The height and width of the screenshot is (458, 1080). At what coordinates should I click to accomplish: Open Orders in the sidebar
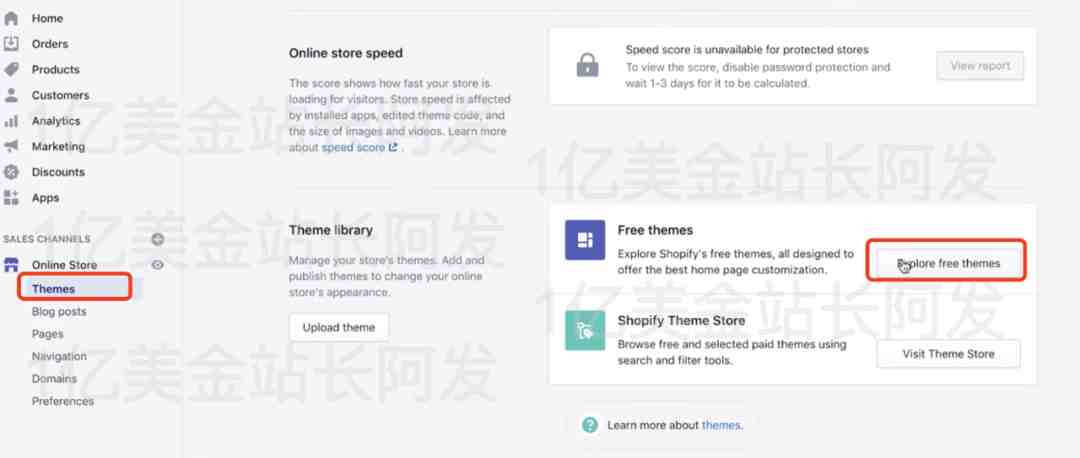50,44
